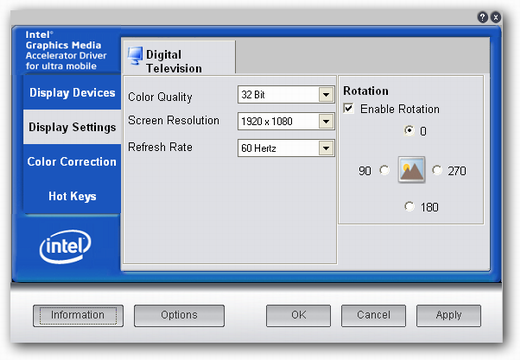Choose 270 degree rotation radio button
This screenshot has width=520, height=360.
click(437, 170)
